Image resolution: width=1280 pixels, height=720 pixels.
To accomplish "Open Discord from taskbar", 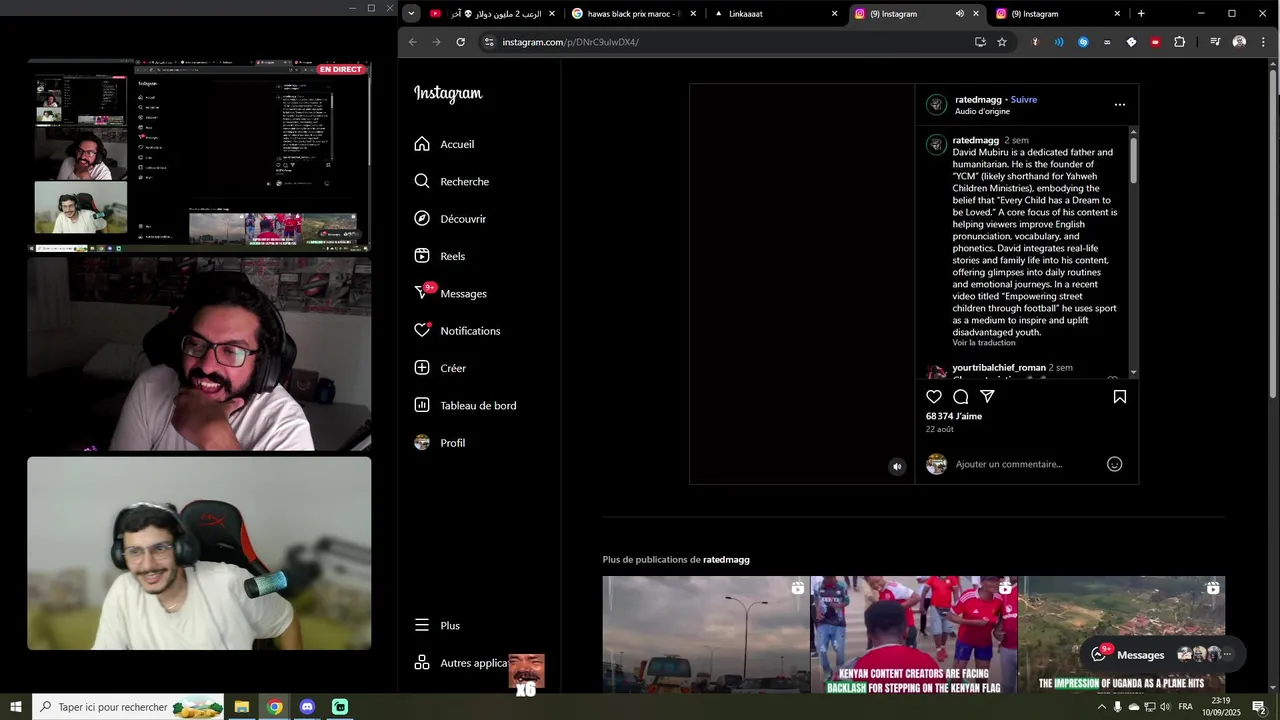I will (307, 707).
